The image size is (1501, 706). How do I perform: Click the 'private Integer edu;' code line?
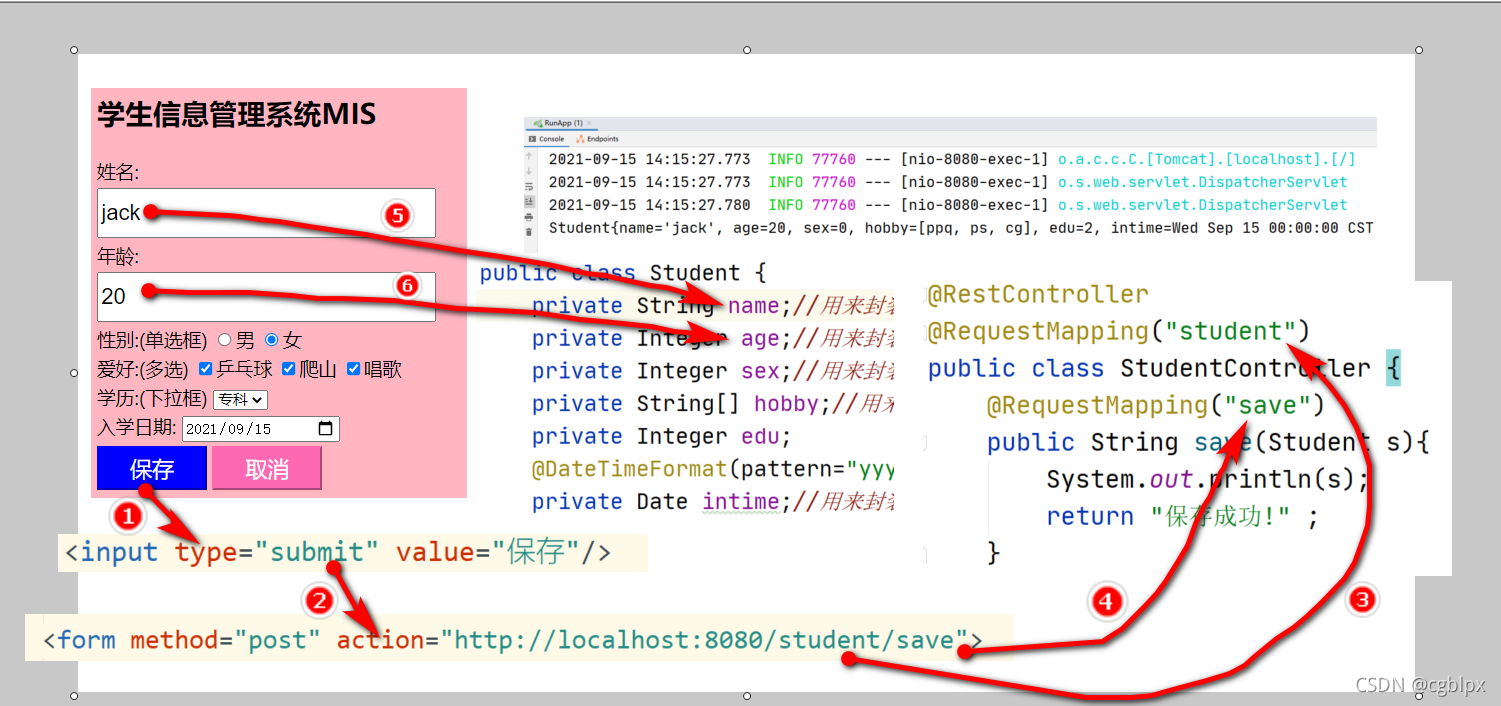[x=661, y=437]
